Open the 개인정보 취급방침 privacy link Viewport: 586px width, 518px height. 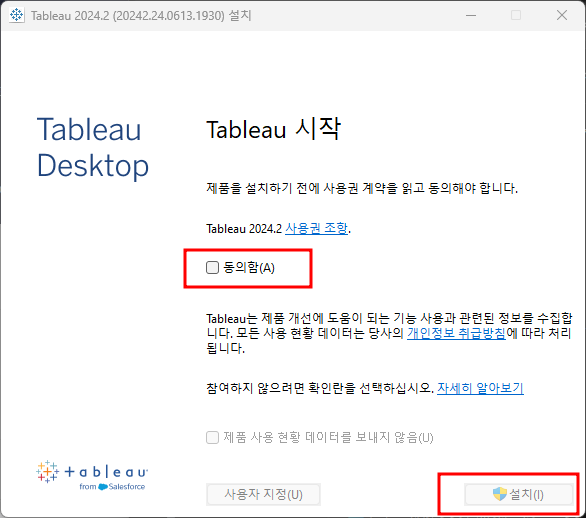pos(456,333)
